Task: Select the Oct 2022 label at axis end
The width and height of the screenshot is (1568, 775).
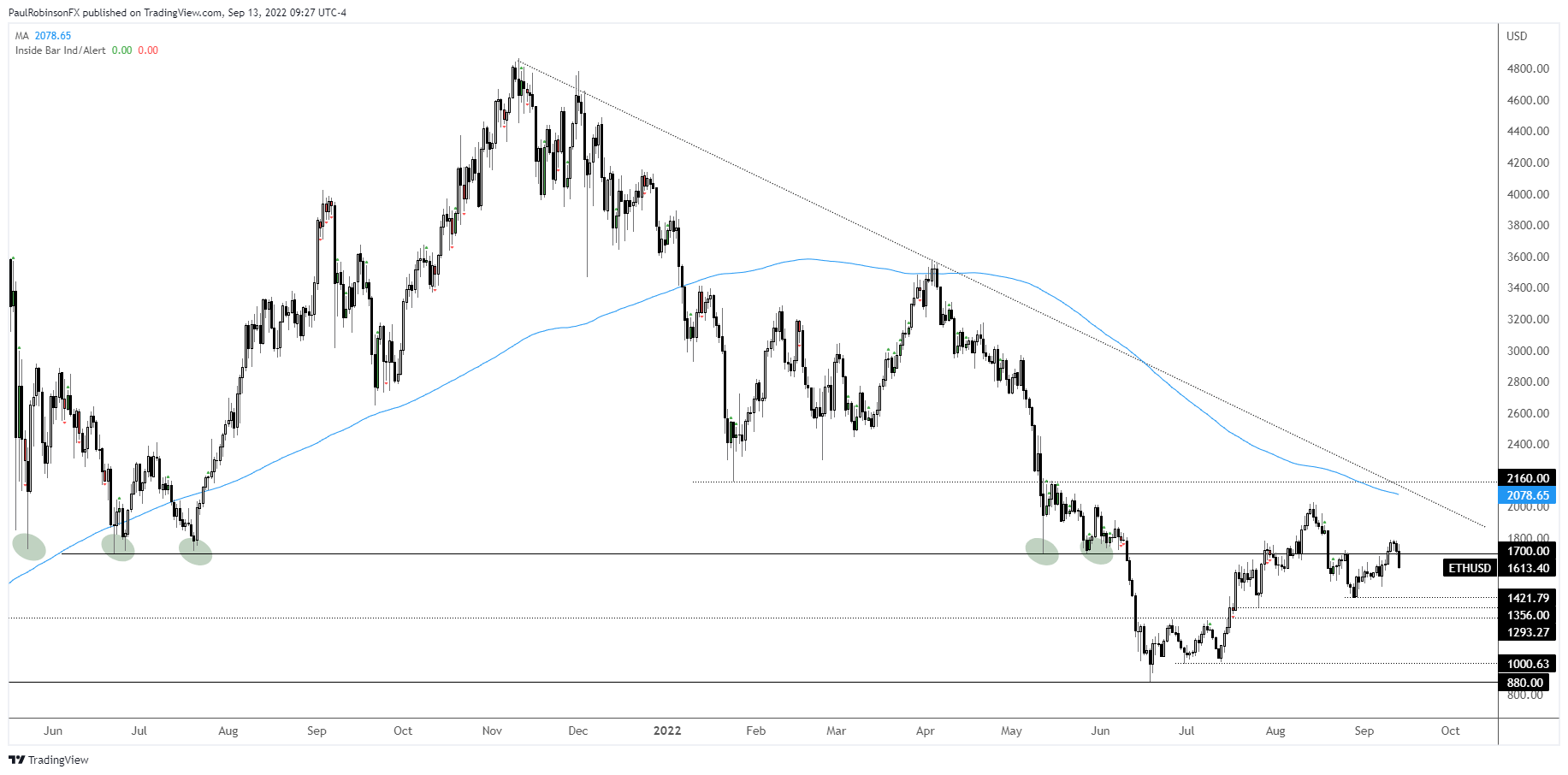Action: point(1450,731)
